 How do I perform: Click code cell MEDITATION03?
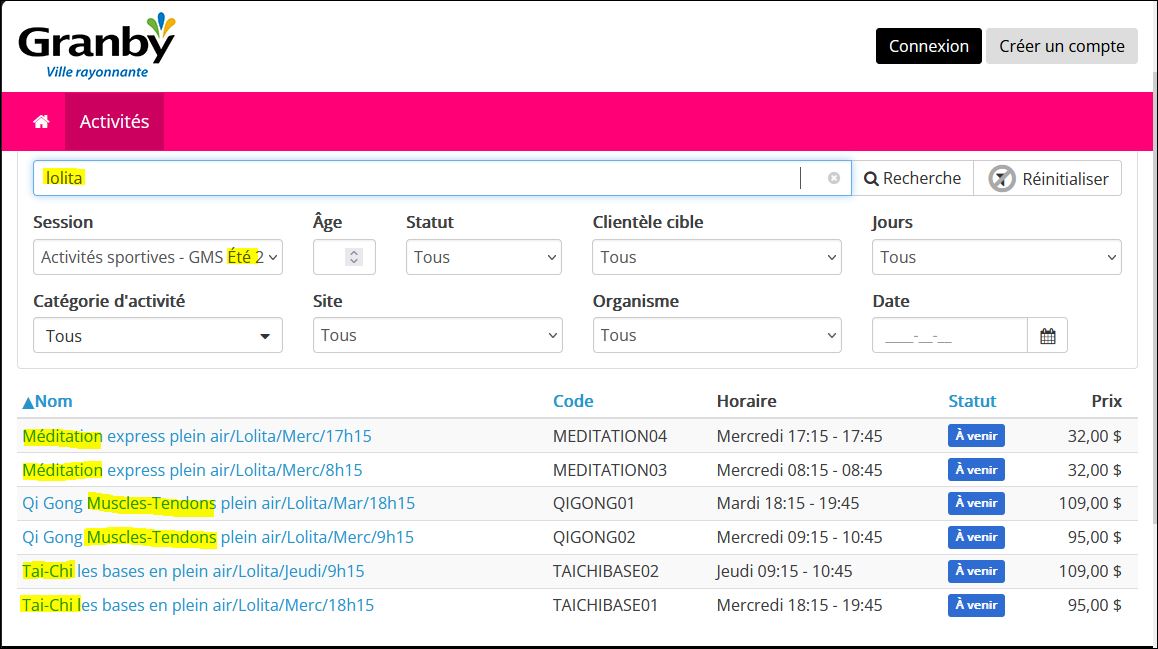point(610,470)
